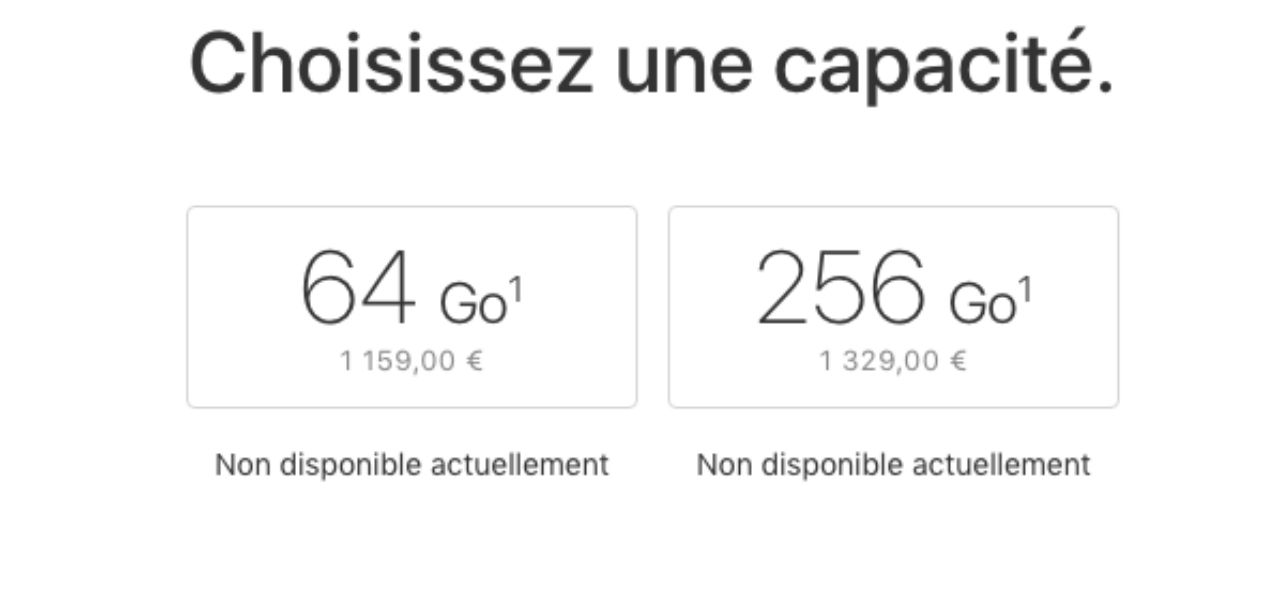This screenshot has width=1280, height=612.
Task: Click the word 'capacité' in the heading
Action: pyautogui.click(x=942, y=64)
